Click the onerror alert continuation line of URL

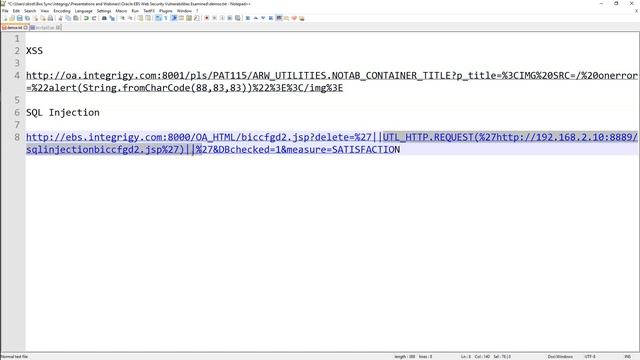click(184, 88)
